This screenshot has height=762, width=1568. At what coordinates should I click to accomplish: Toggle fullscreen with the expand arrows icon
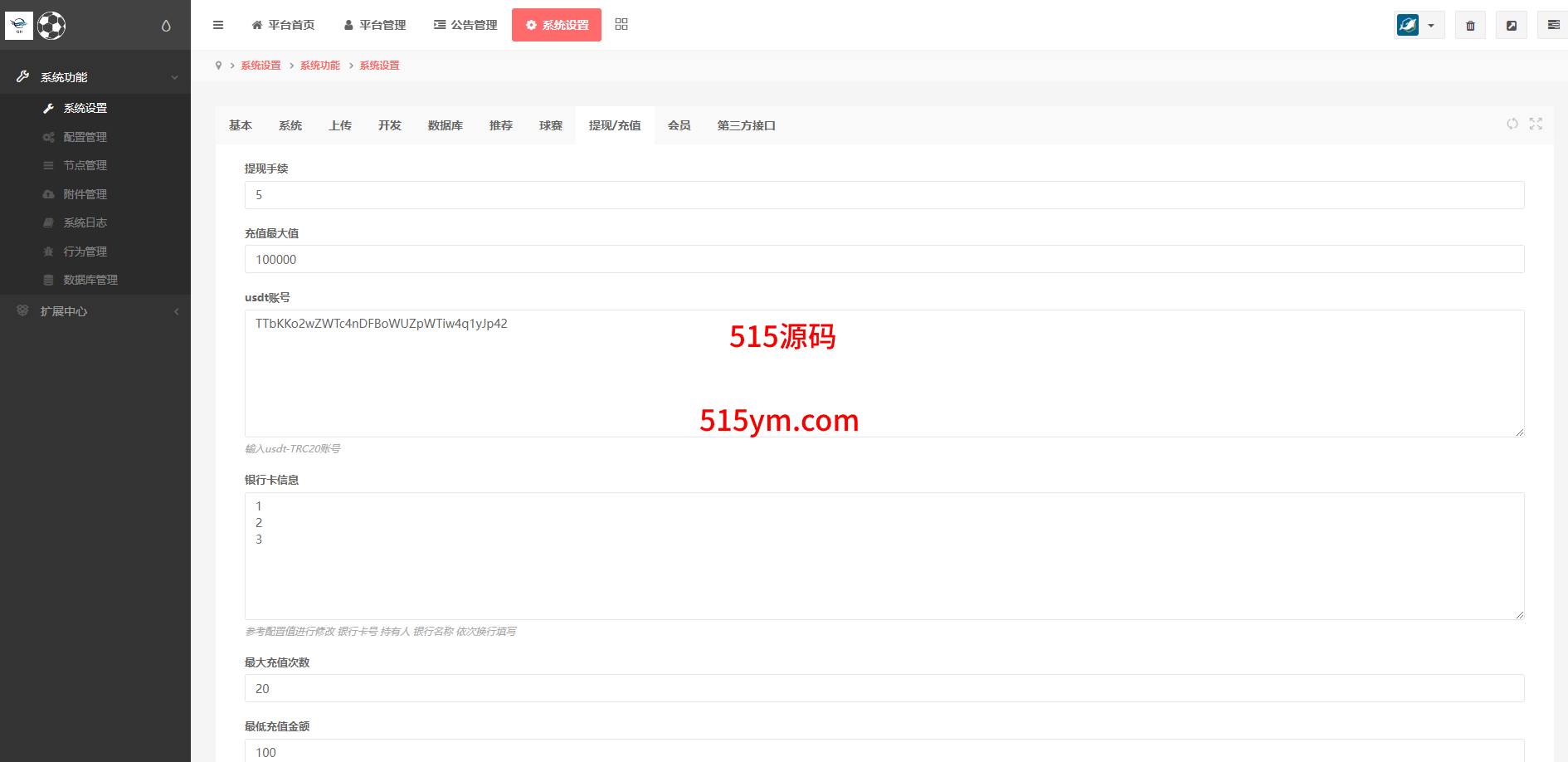point(1536,124)
